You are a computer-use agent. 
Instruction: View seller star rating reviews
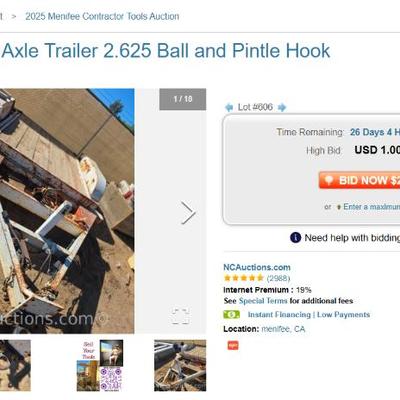257,278
